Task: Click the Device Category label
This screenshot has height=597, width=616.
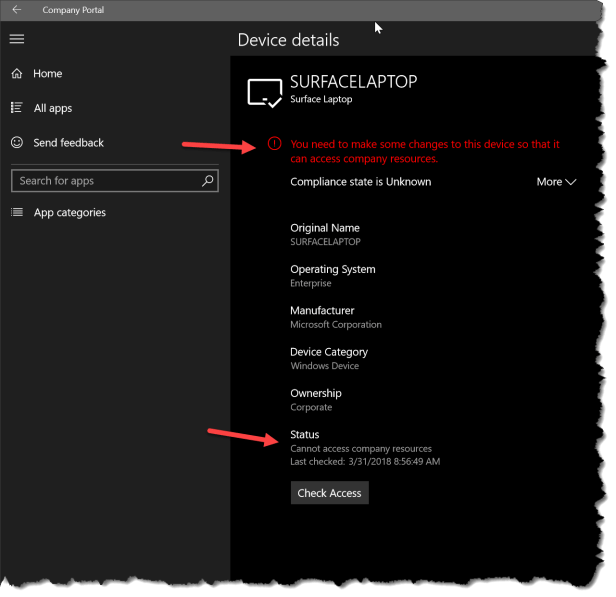Action: 329,352
